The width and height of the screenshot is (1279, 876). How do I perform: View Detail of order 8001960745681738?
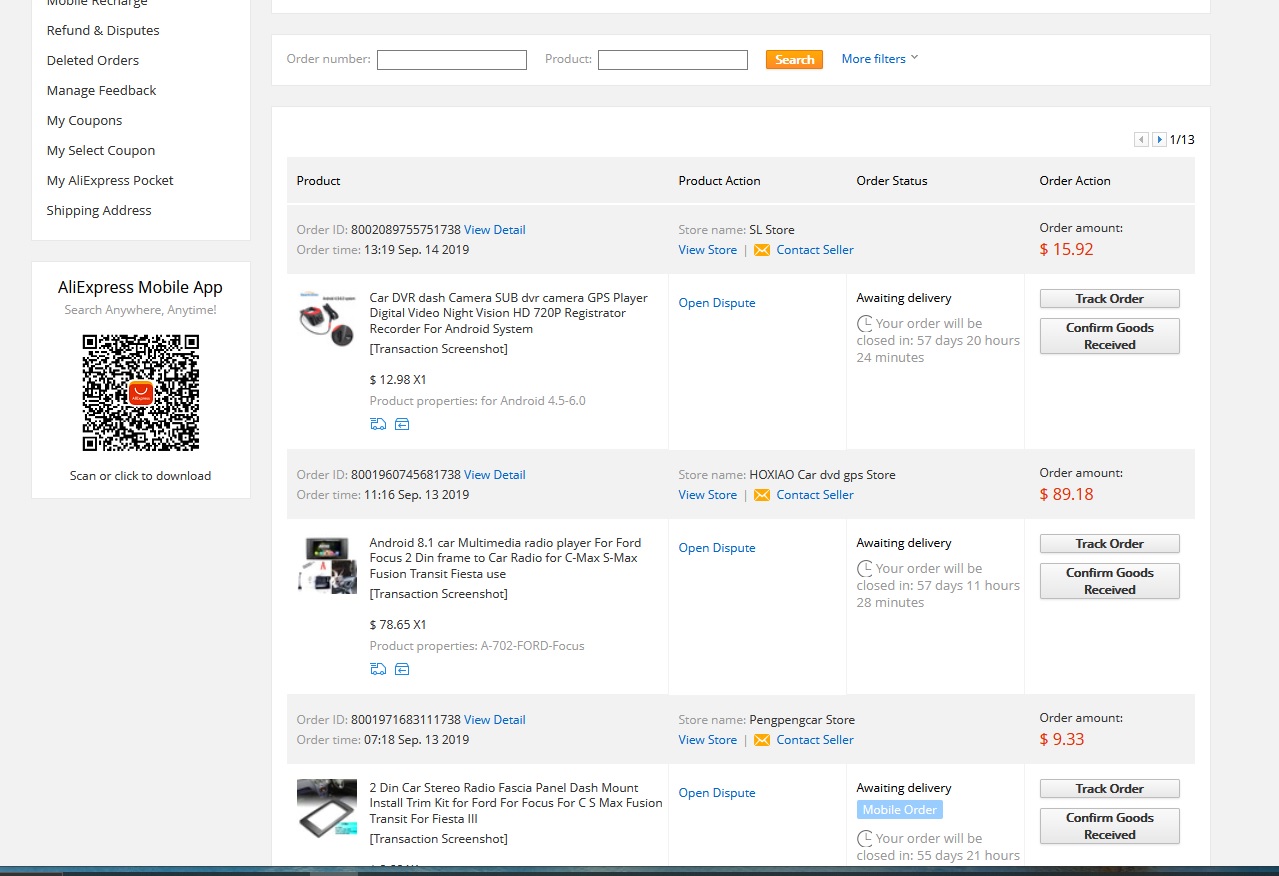coord(494,475)
